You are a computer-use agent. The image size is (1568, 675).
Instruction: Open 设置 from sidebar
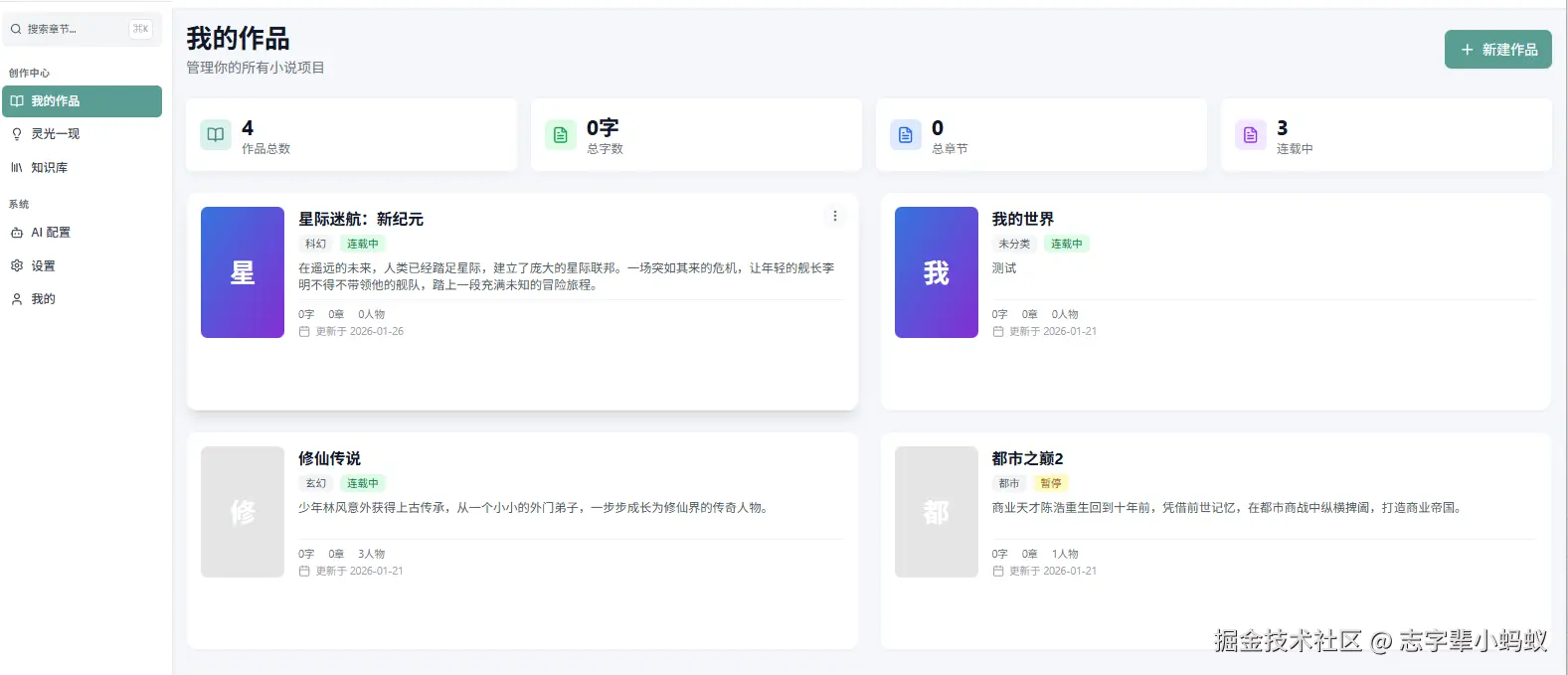(83, 266)
